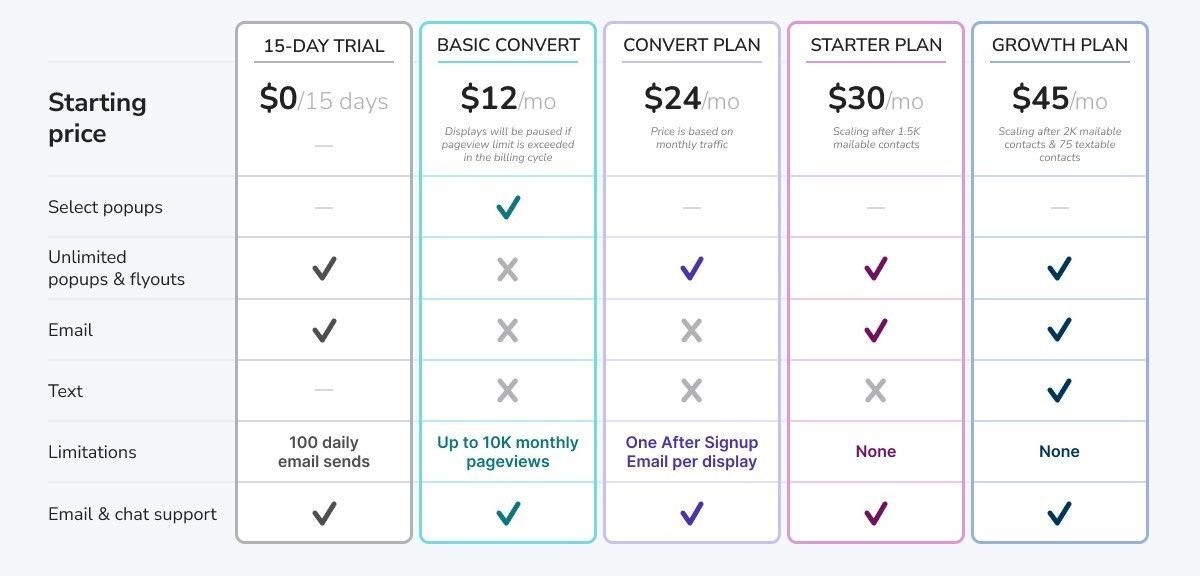Click the gray X for Starter Plan text
The height and width of the screenshot is (576, 1200).
(876, 390)
